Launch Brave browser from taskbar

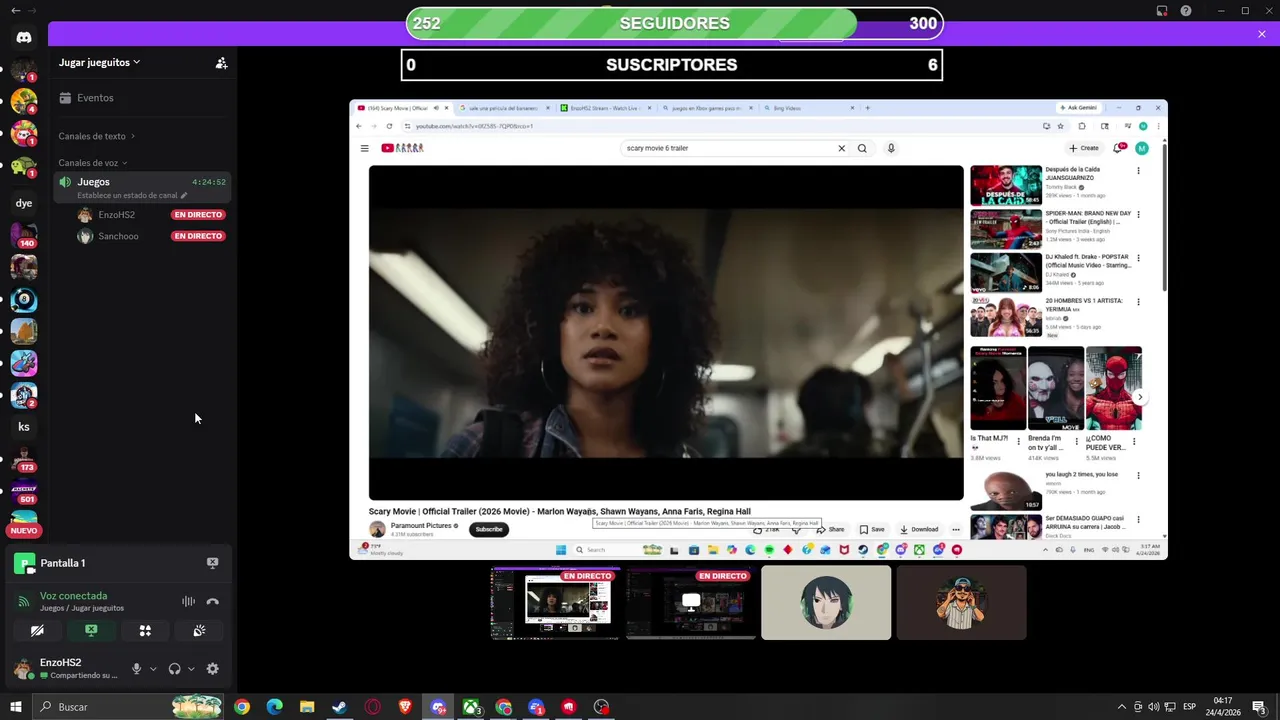click(405, 707)
